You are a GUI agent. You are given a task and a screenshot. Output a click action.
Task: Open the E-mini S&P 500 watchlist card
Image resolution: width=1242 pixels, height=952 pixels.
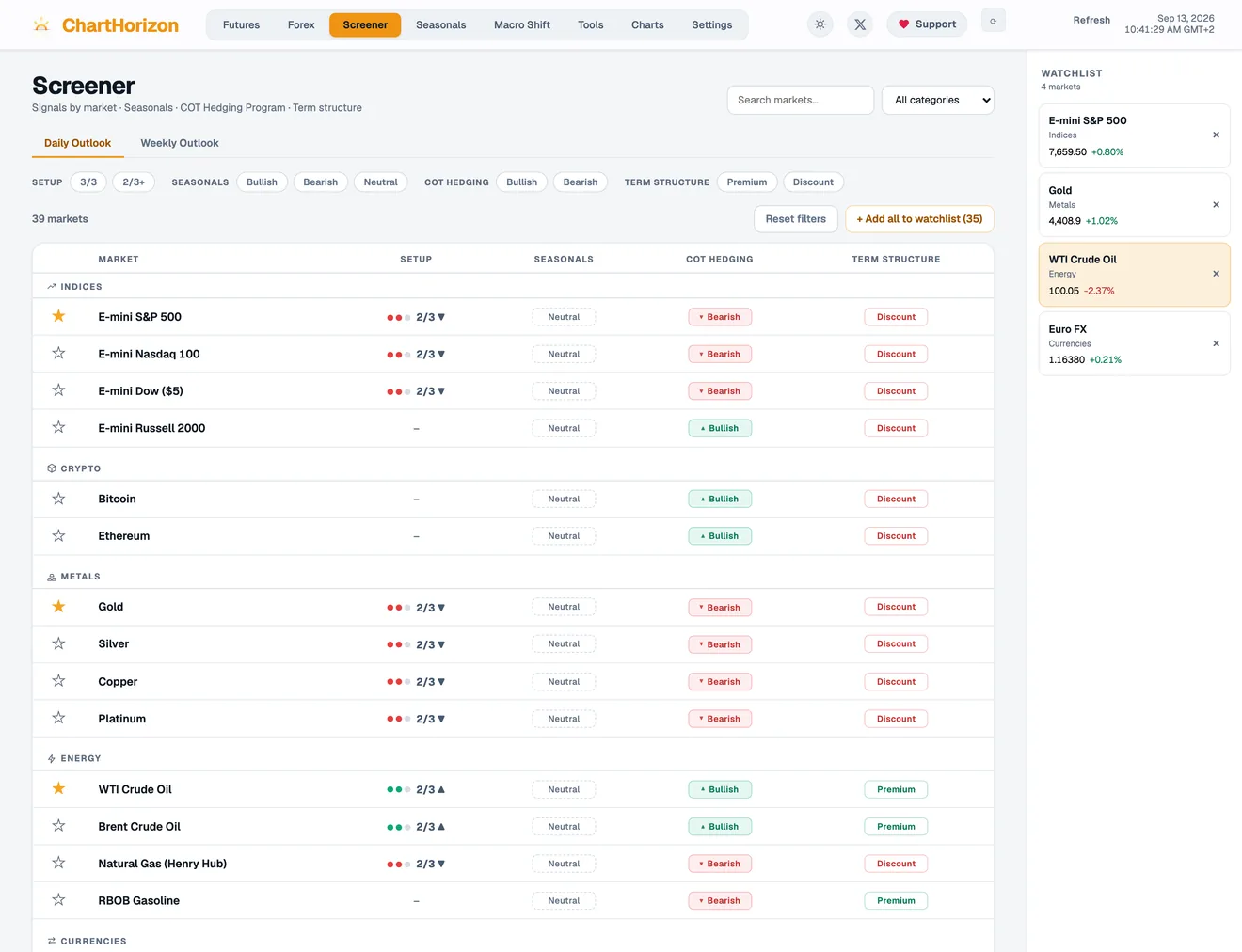1135,136
